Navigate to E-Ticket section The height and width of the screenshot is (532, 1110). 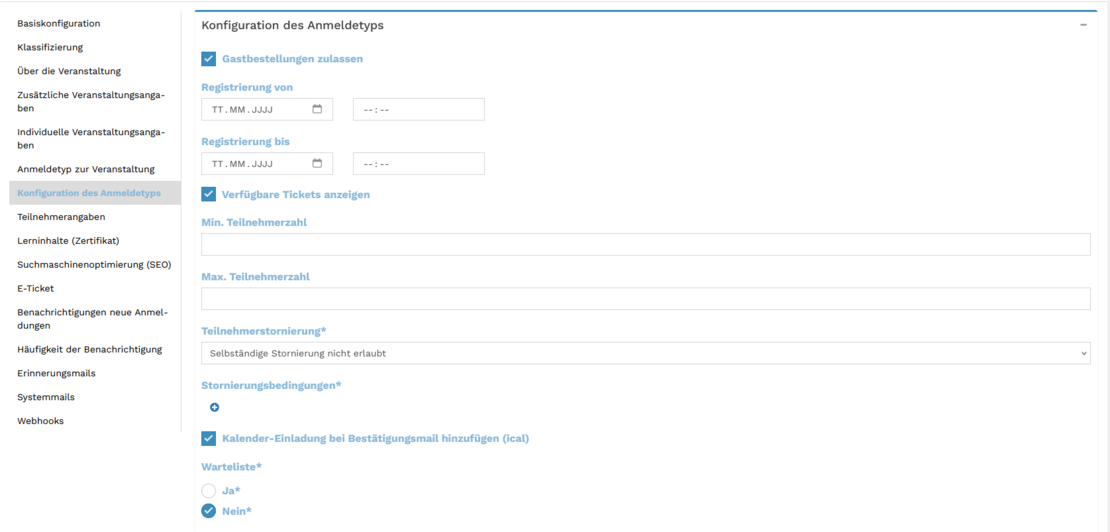(35, 288)
